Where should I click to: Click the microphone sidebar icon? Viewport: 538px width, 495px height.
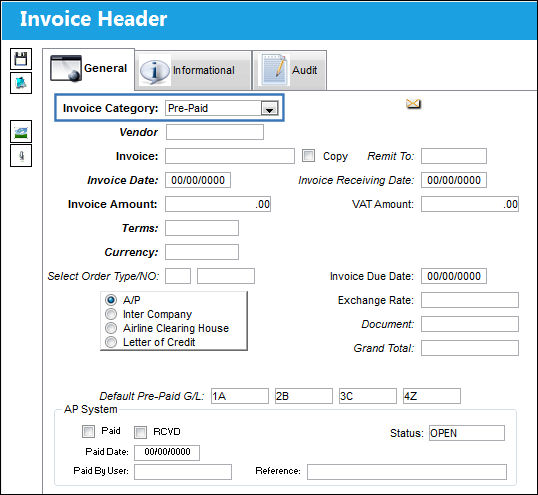(21, 156)
